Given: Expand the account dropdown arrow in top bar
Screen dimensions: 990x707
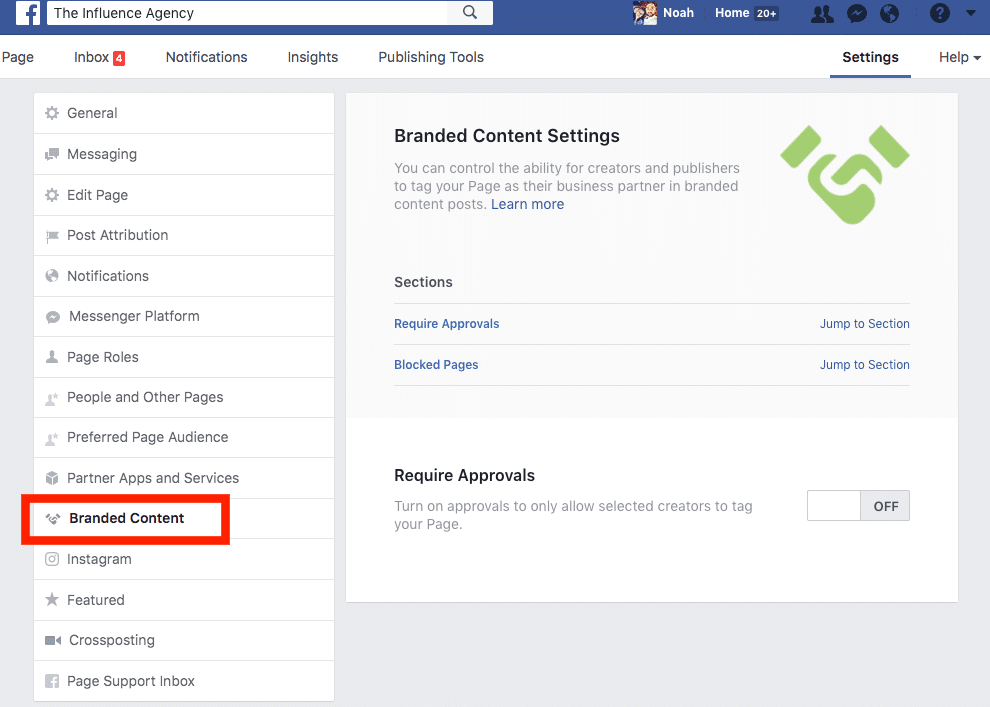Looking at the screenshot, I should coord(971,13).
